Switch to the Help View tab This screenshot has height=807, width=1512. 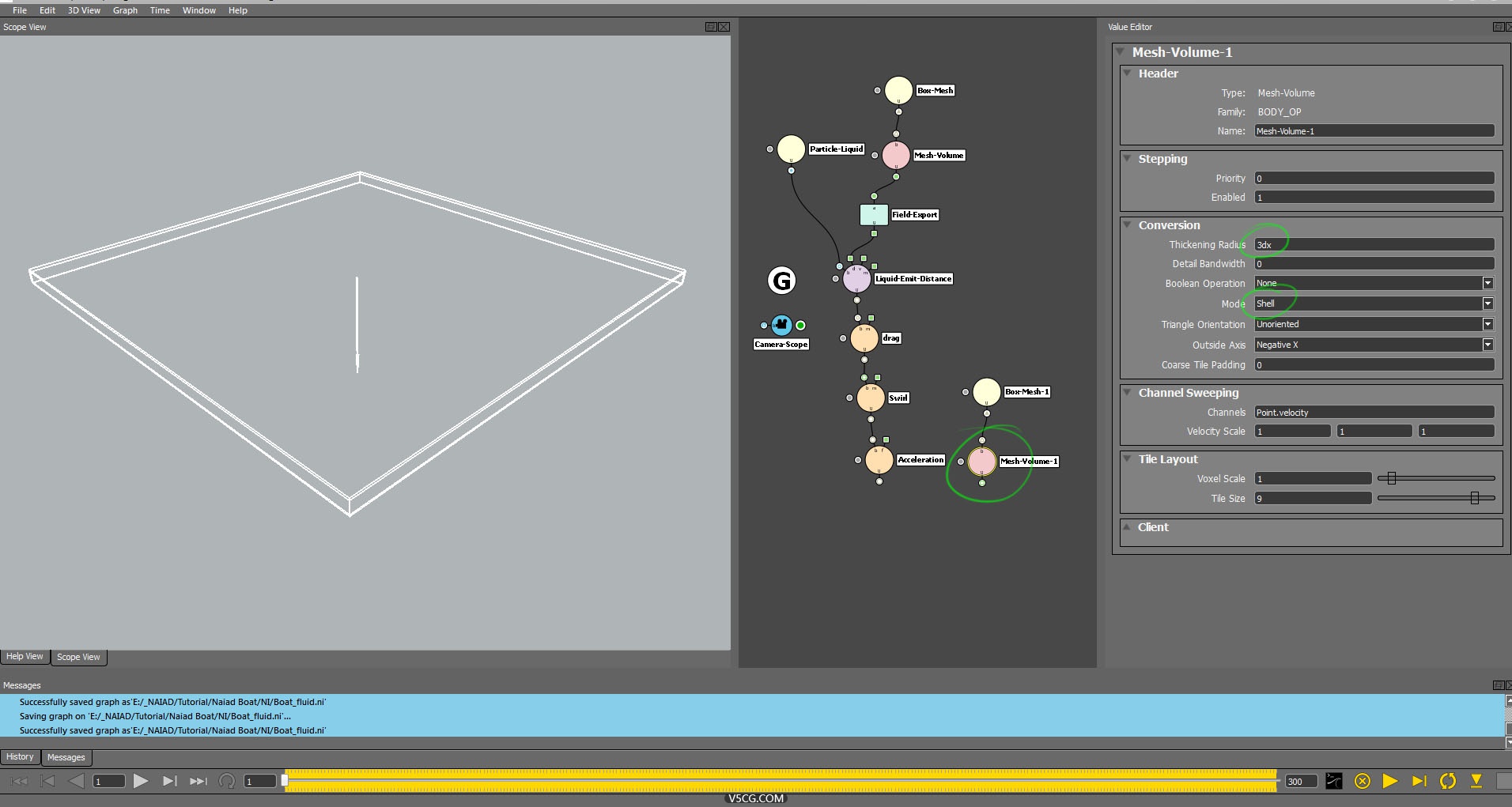(25, 656)
